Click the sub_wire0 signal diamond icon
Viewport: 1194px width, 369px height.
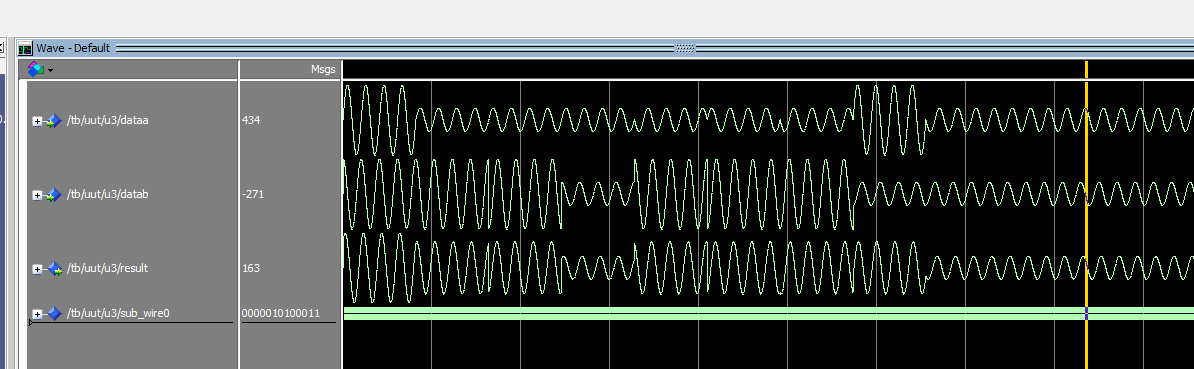pyautogui.click(x=53, y=313)
